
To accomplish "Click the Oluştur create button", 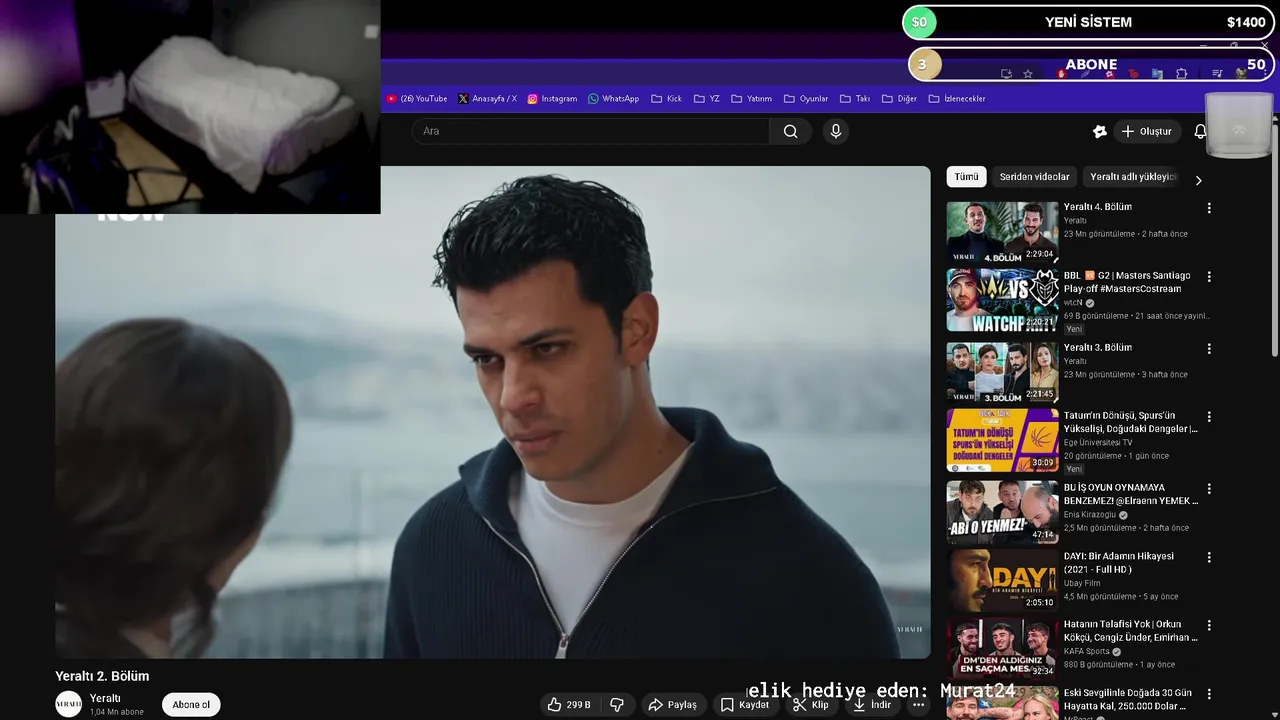I will (1146, 131).
